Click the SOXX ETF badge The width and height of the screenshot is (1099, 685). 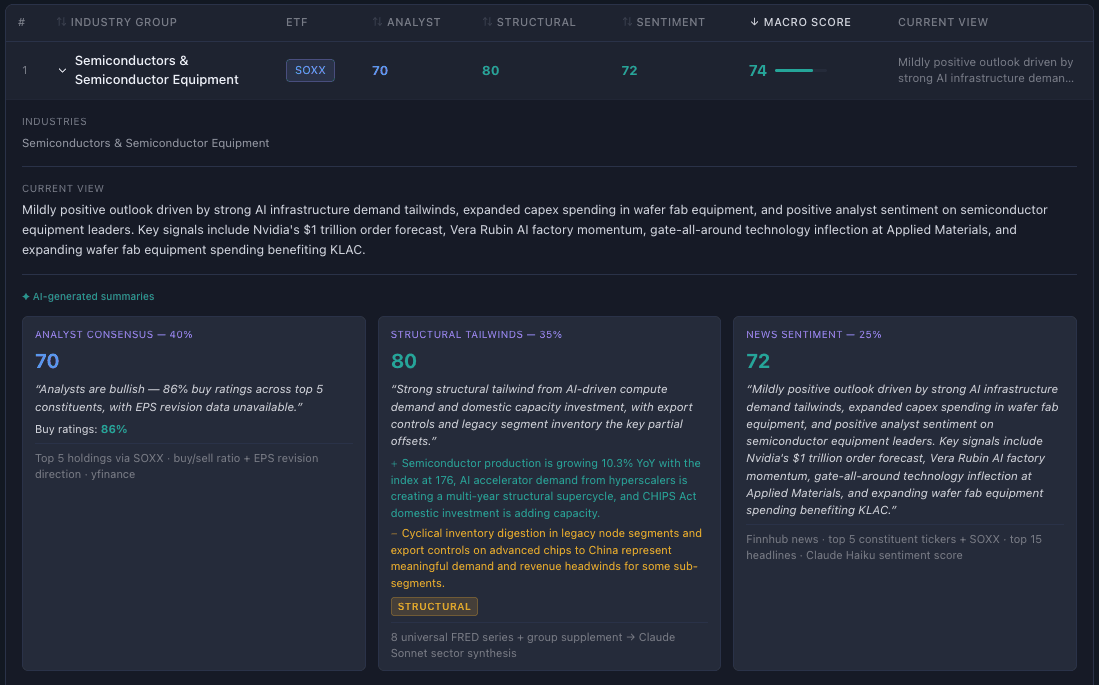point(310,70)
